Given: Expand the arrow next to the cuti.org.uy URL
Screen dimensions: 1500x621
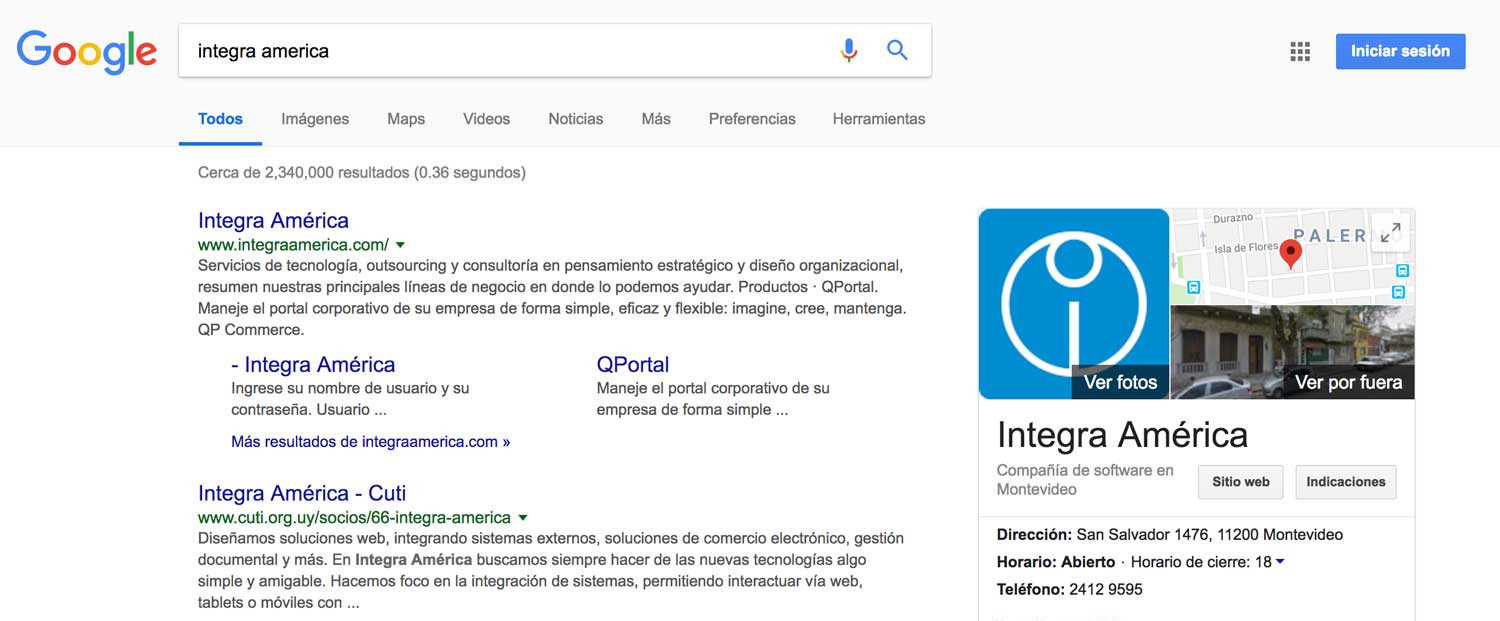Looking at the screenshot, I should click(x=523, y=518).
